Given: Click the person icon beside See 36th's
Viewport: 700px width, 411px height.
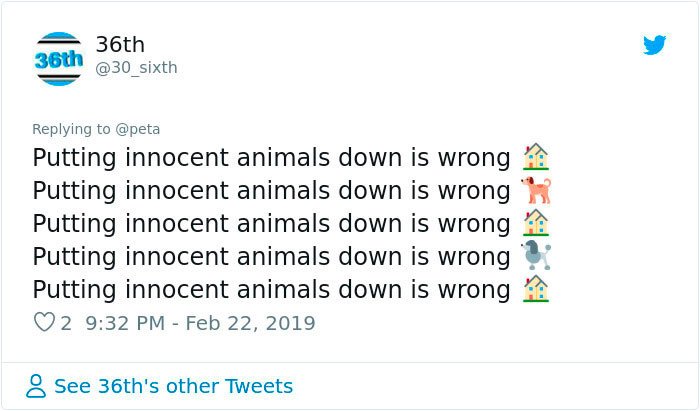Looking at the screenshot, I should (36, 386).
